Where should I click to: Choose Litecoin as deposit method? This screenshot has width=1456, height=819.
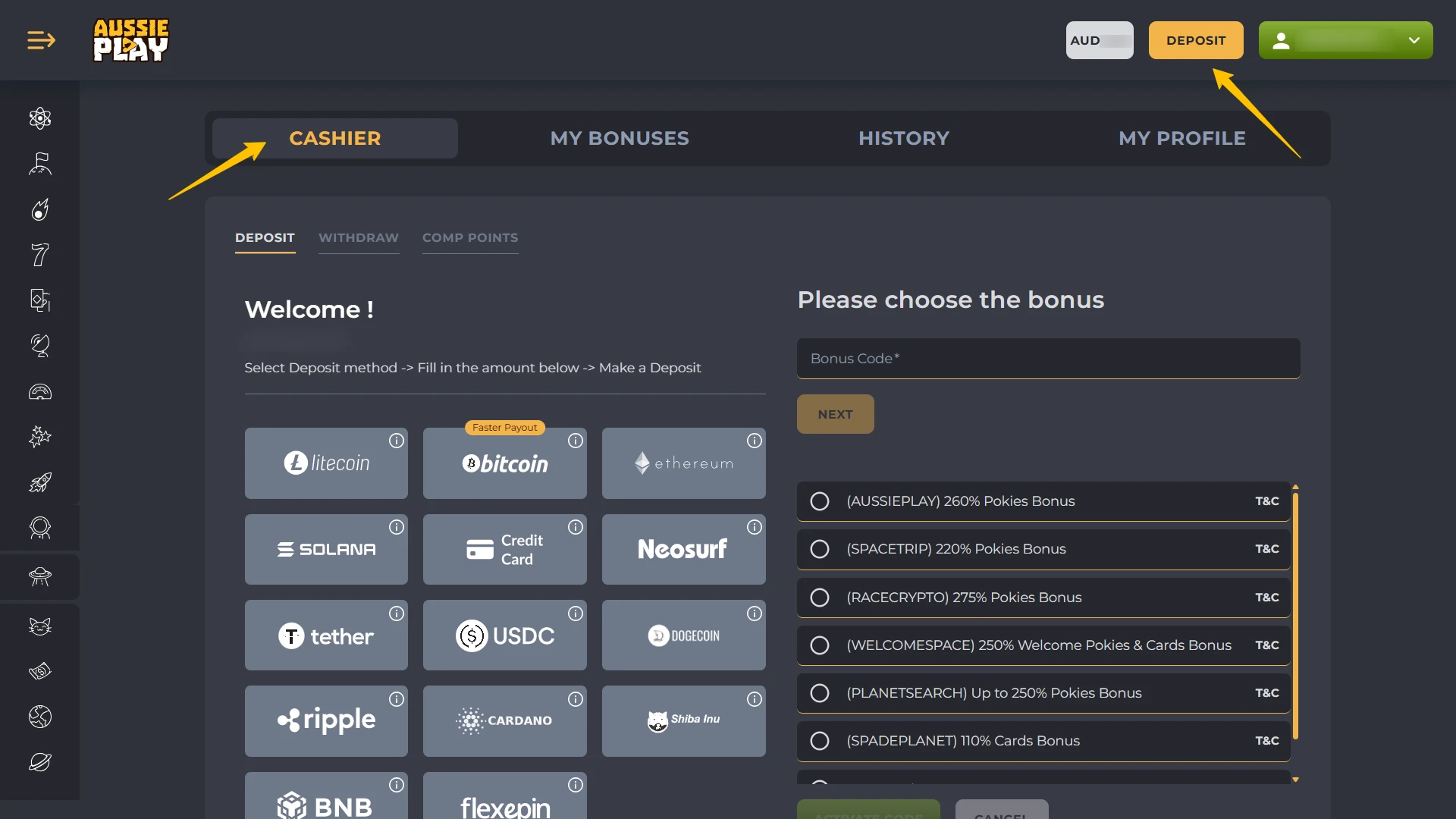pos(326,463)
